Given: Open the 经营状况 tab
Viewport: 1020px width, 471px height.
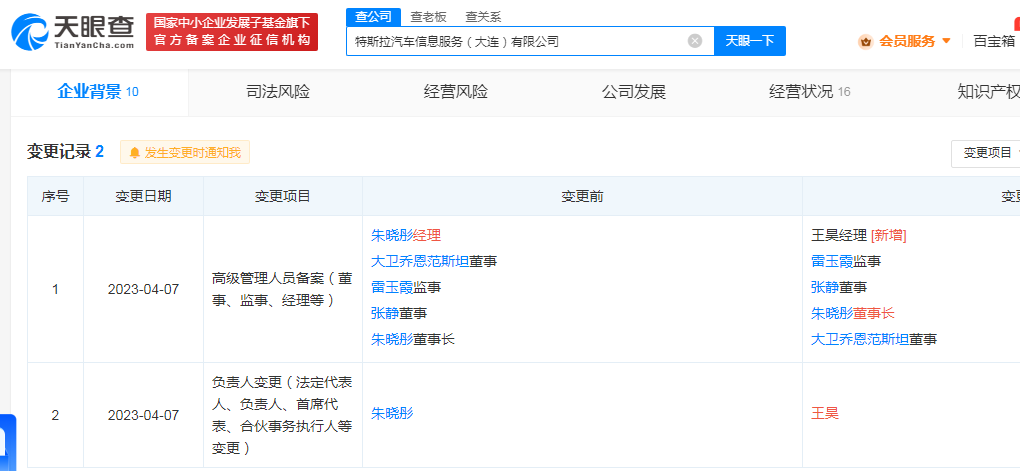Looking at the screenshot, I should pyautogui.click(x=809, y=92).
